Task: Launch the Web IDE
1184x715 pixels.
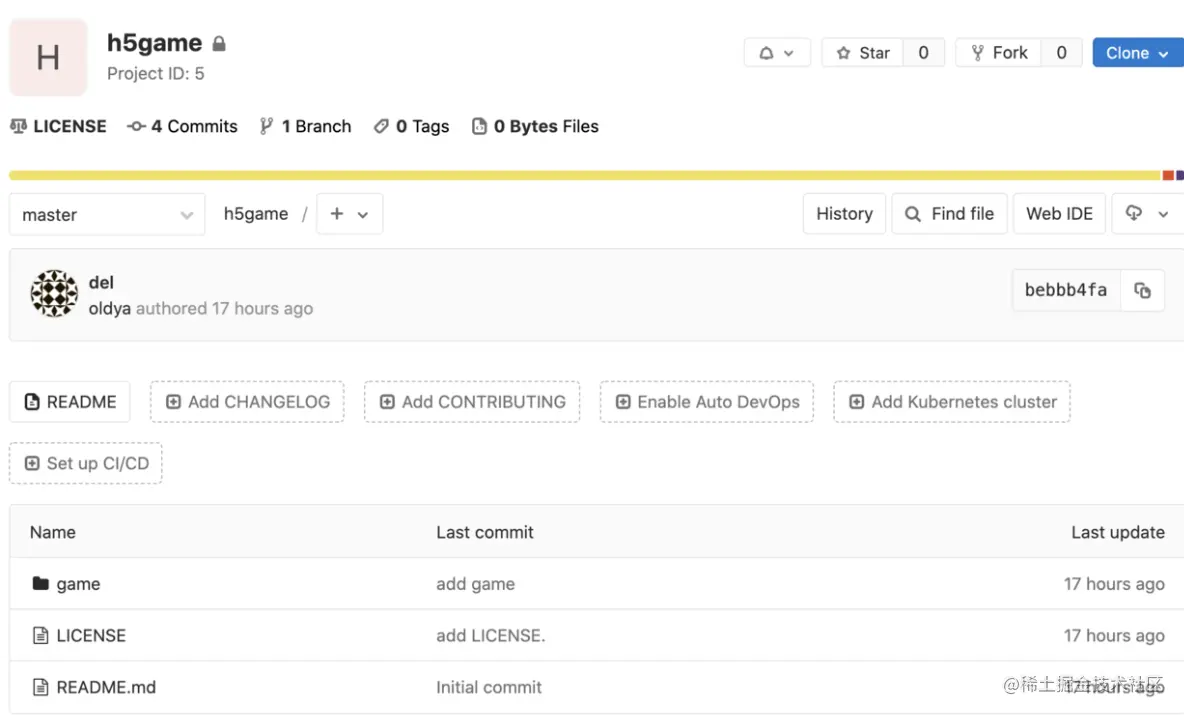Action: pyautogui.click(x=1059, y=214)
